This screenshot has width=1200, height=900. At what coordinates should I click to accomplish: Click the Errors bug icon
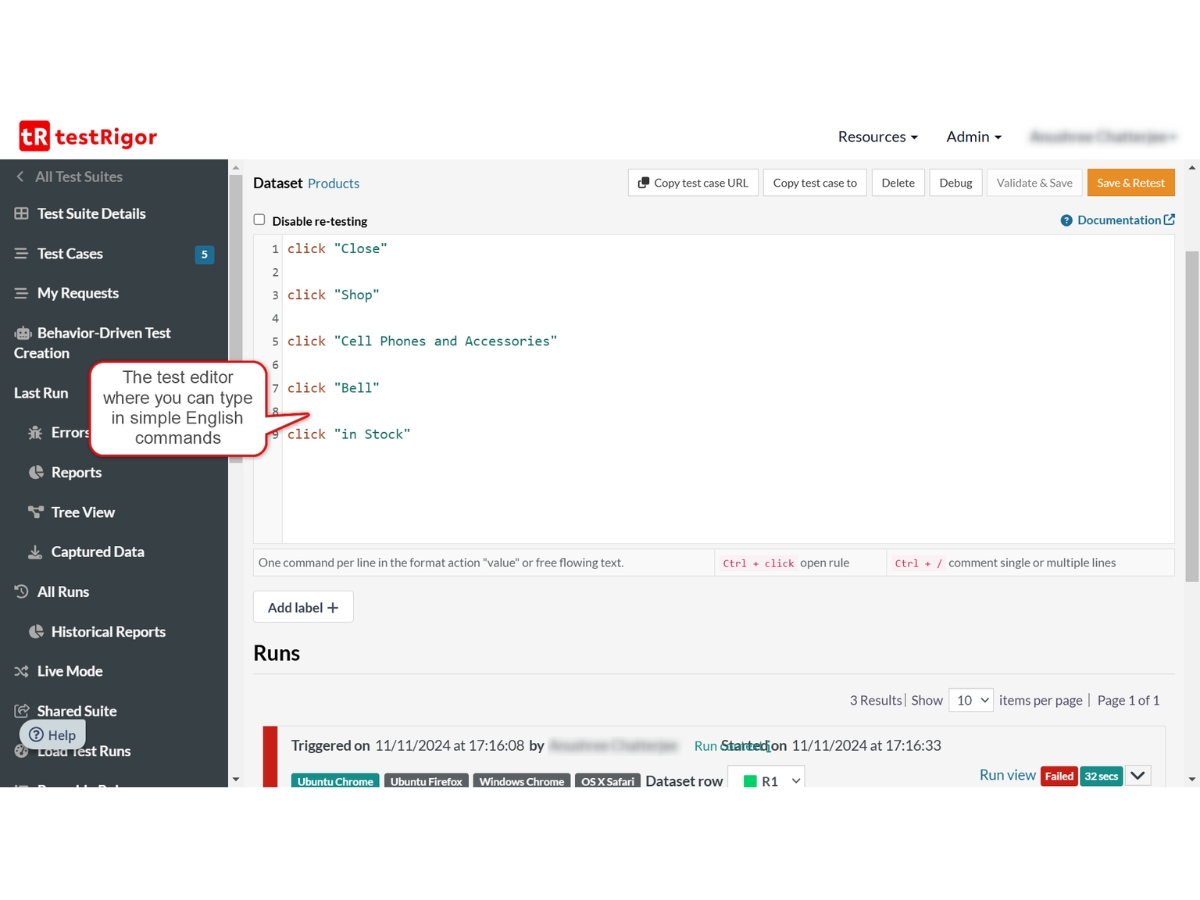click(x=36, y=433)
